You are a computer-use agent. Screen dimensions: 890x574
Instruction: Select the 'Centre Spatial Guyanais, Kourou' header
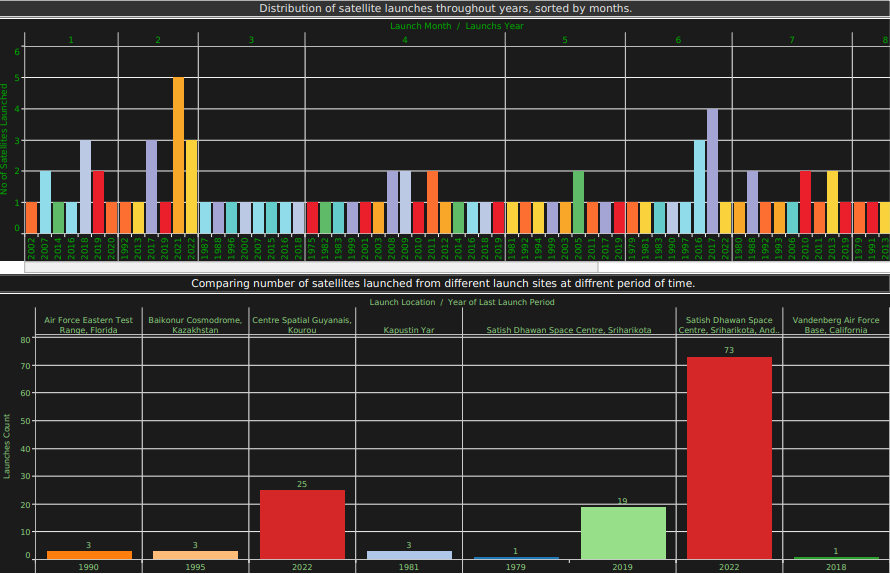302,325
